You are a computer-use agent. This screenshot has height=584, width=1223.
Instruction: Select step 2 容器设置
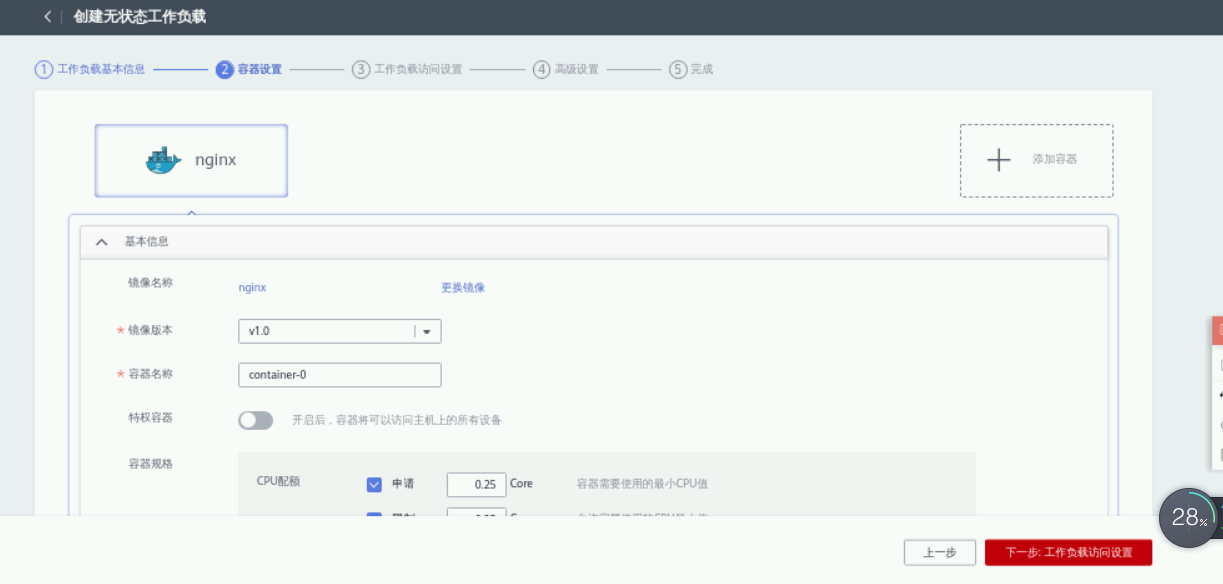pyautogui.click(x=249, y=69)
